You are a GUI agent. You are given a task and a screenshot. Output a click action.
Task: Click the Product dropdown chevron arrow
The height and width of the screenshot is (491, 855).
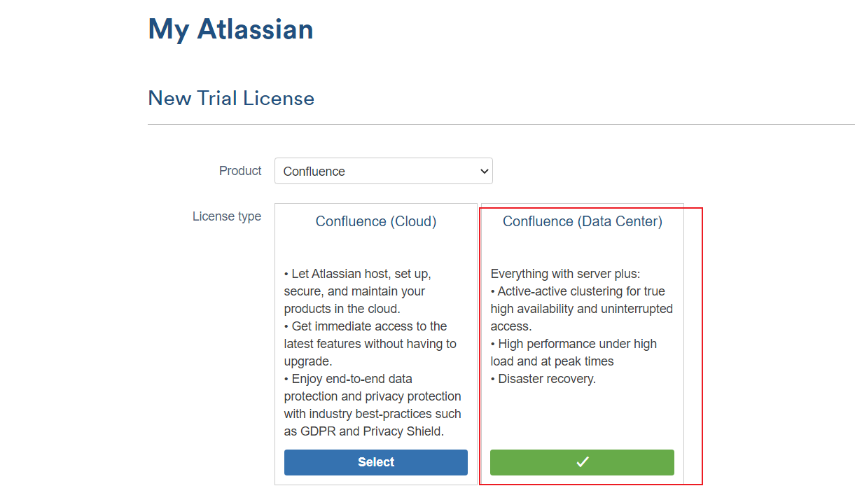coord(484,171)
